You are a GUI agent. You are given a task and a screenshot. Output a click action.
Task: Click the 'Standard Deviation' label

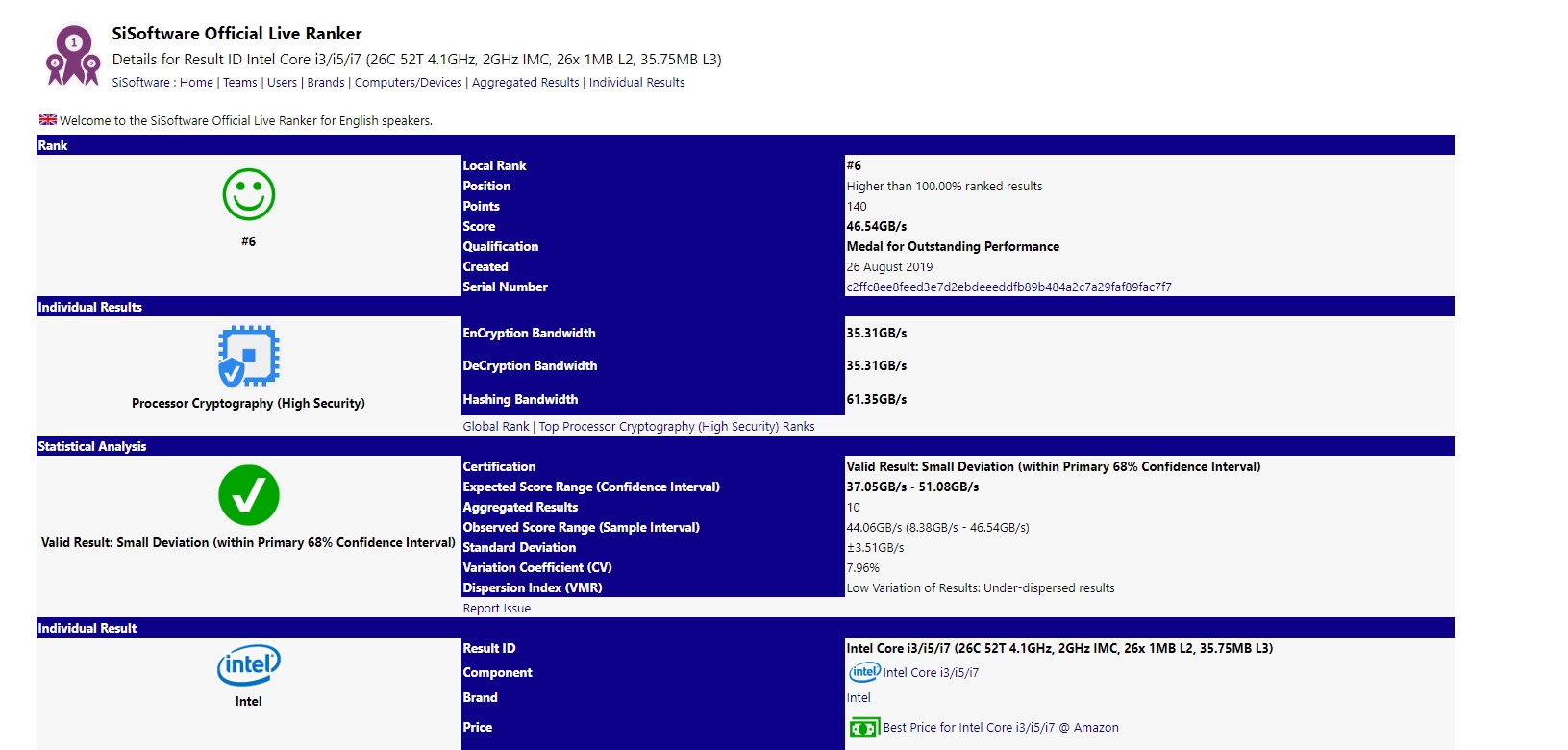520,547
